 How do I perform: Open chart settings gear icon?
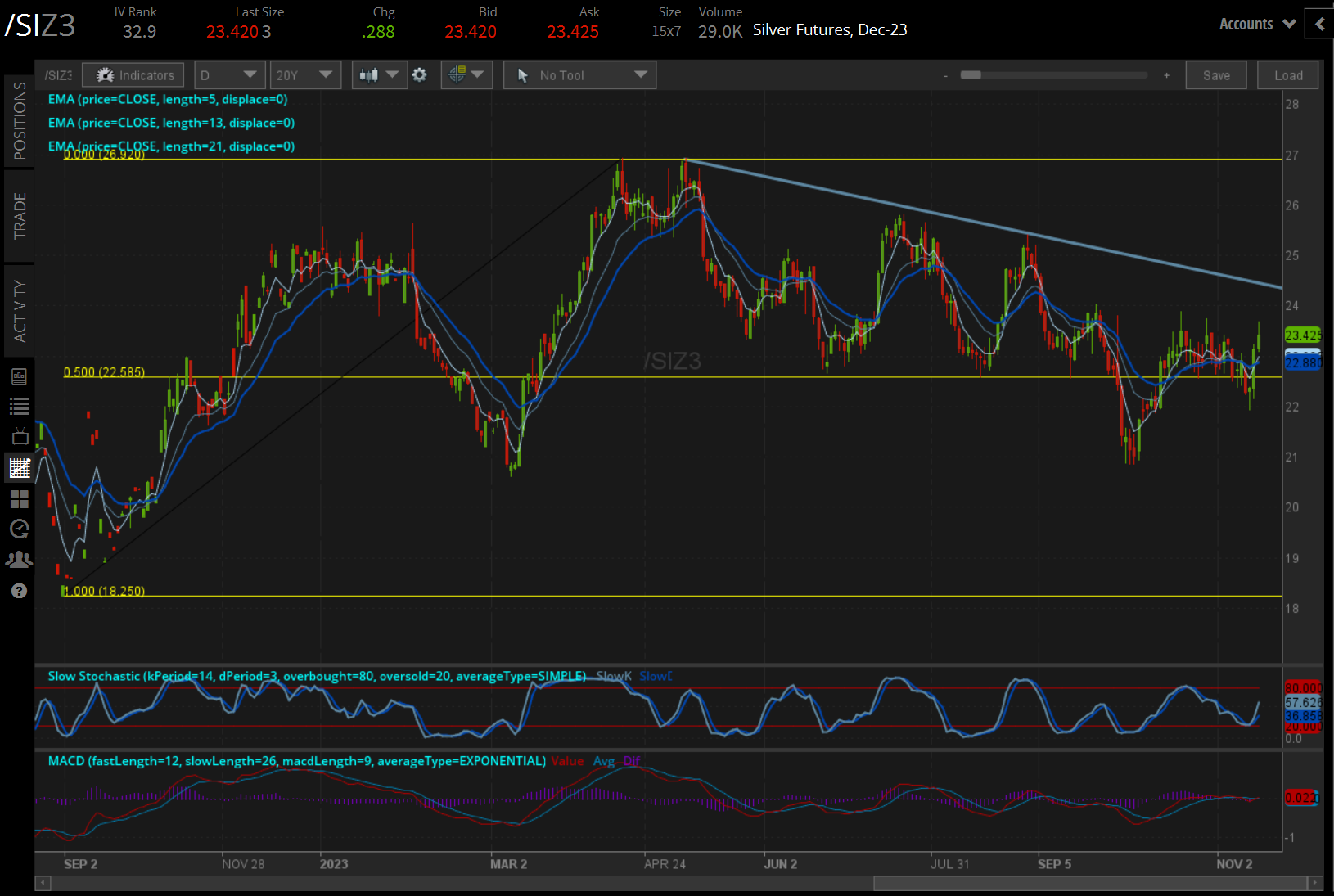(420, 75)
